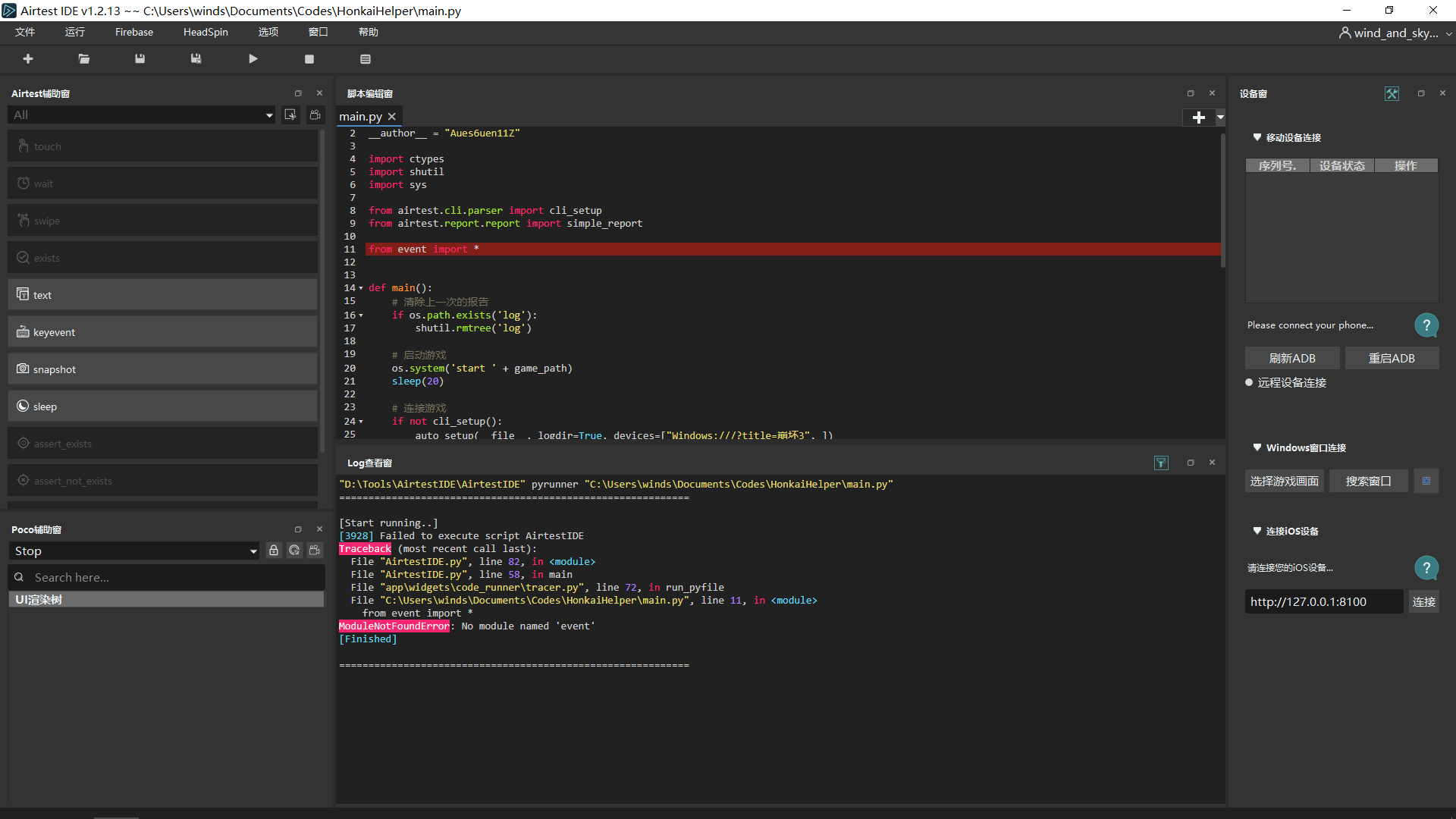Open the dropdown arrow next to new tab plus
Image resolution: width=1456 pixels, height=819 pixels.
pos(1220,117)
